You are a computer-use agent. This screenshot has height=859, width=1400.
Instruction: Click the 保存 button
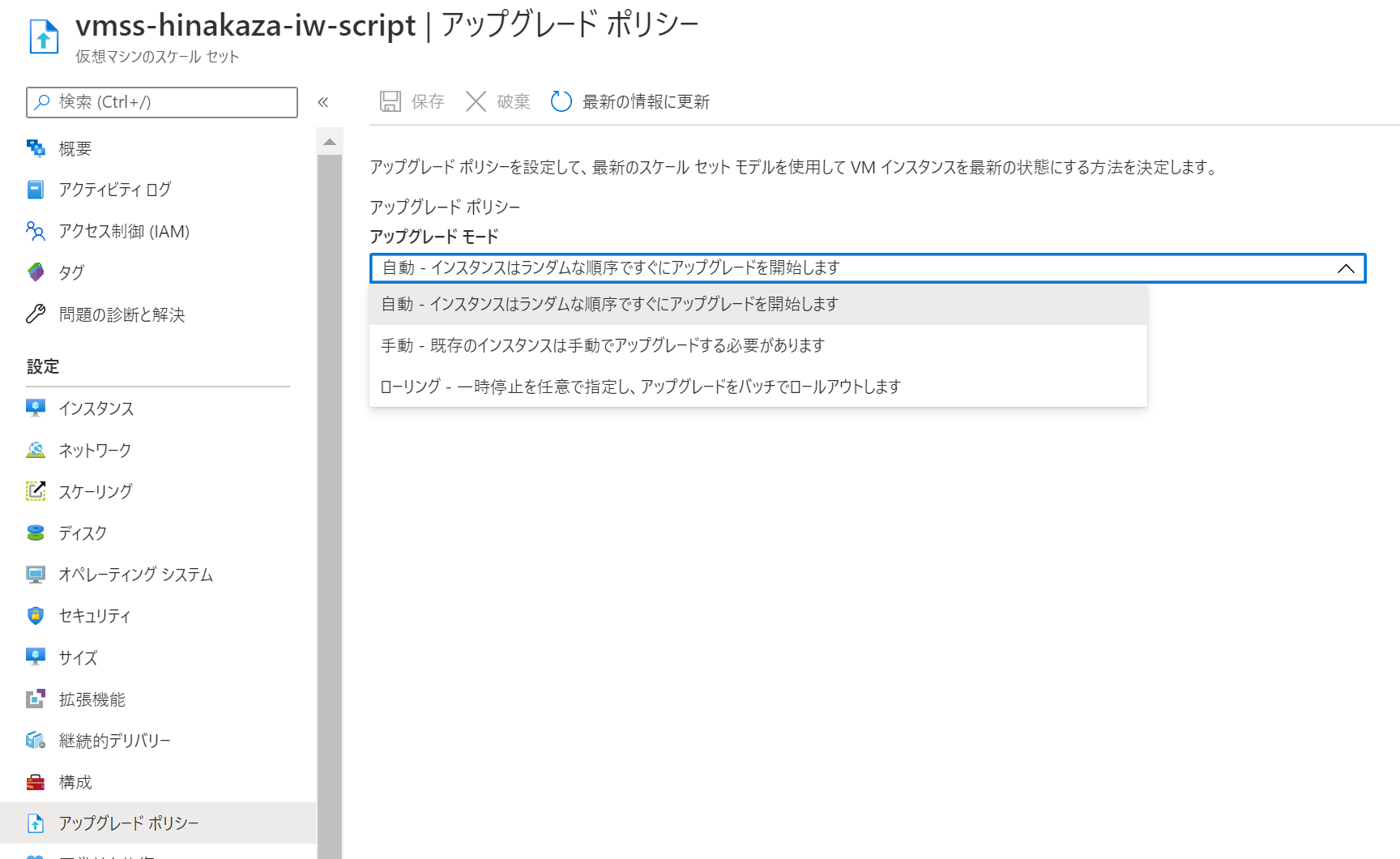pyautogui.click(x=412, y=101)
